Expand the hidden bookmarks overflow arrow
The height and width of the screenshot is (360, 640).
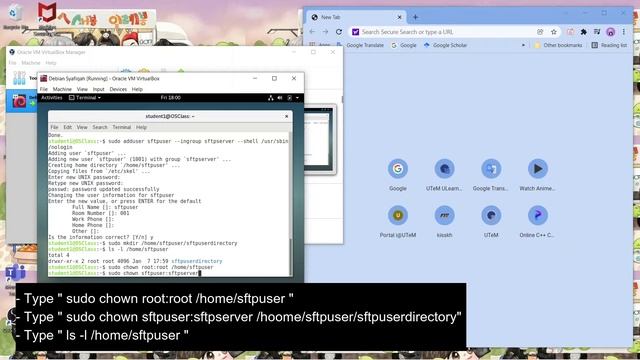523,45
